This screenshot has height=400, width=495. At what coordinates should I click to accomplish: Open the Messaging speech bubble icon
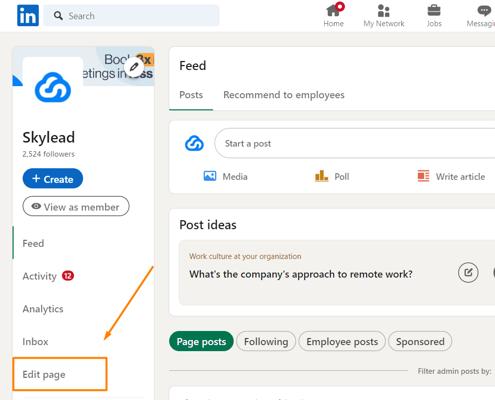(x=484, y=11)
